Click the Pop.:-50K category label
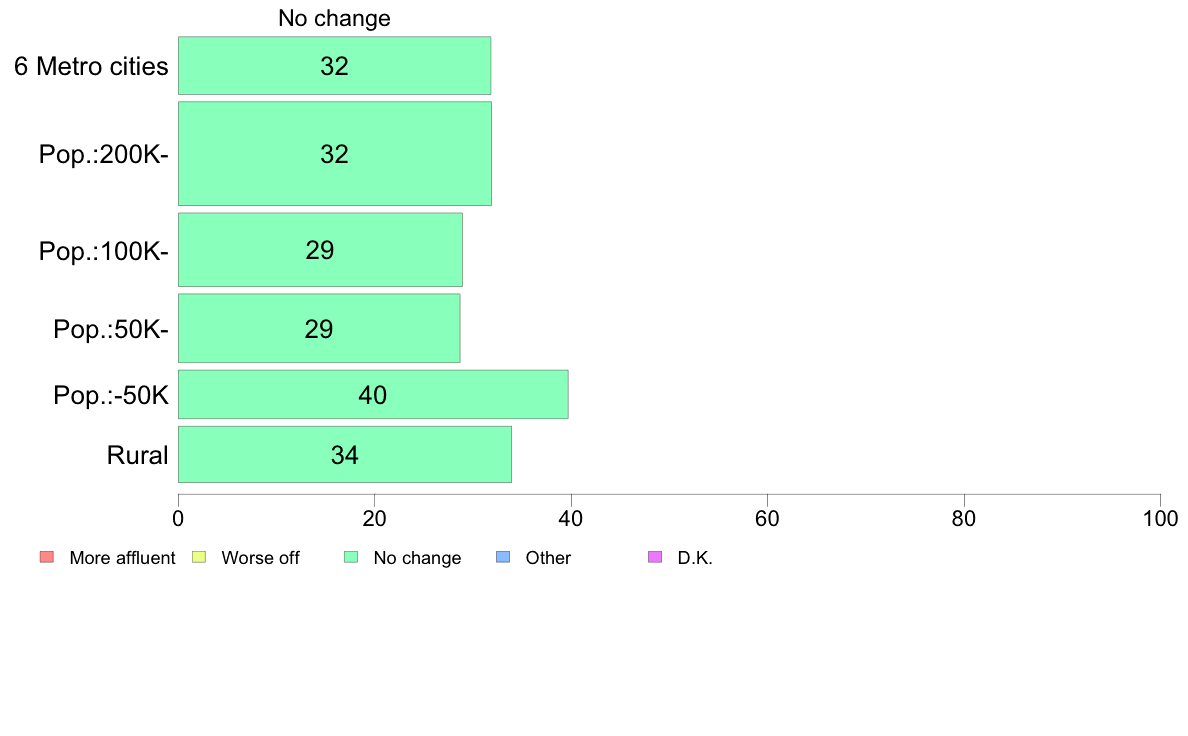Viewport: 1188px width, 736px height. coord(111,396)
